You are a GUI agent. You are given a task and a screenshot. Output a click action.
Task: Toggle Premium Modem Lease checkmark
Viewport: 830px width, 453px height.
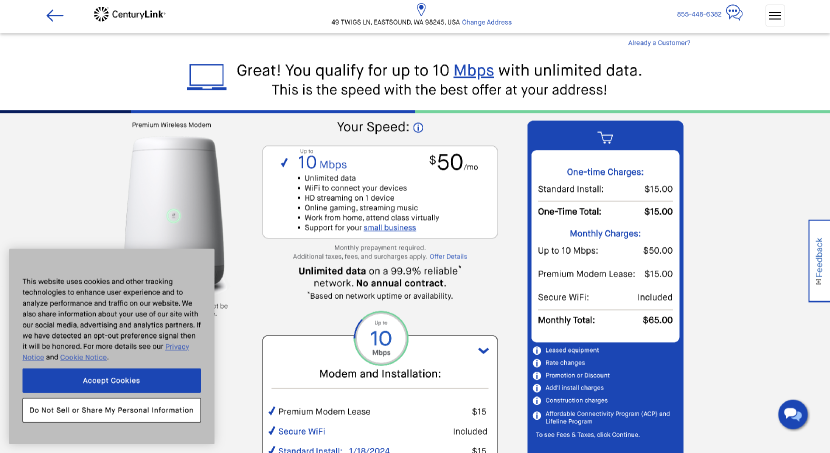click(272, 411)
